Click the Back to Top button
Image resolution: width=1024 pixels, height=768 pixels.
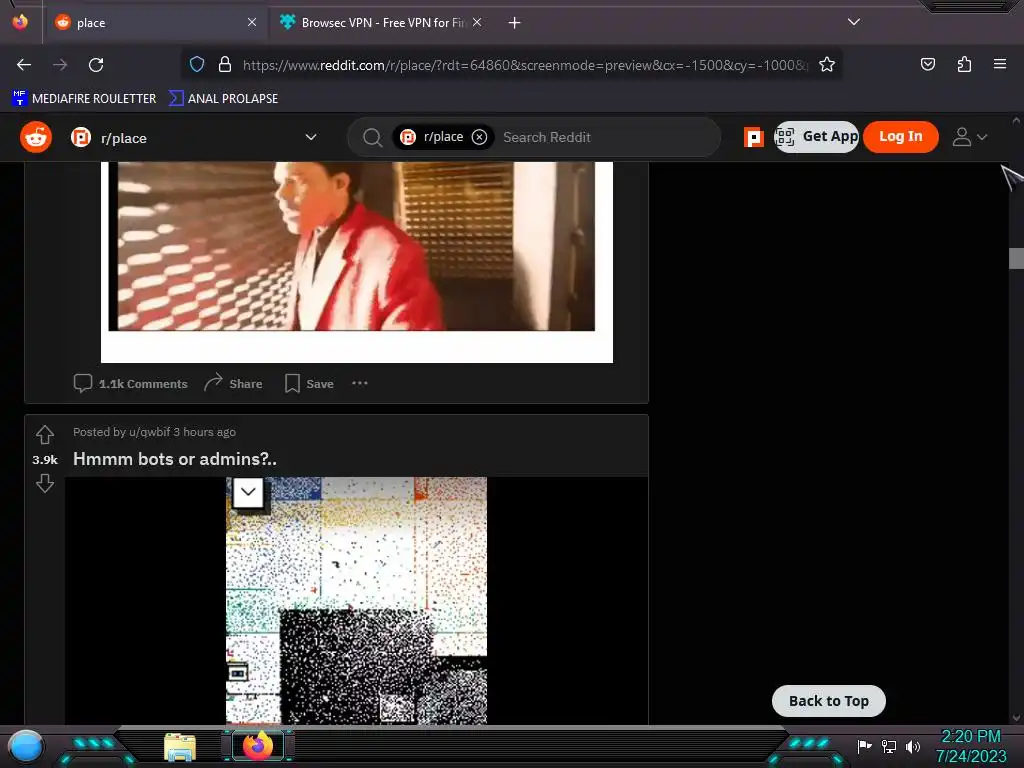pos(829,701)
